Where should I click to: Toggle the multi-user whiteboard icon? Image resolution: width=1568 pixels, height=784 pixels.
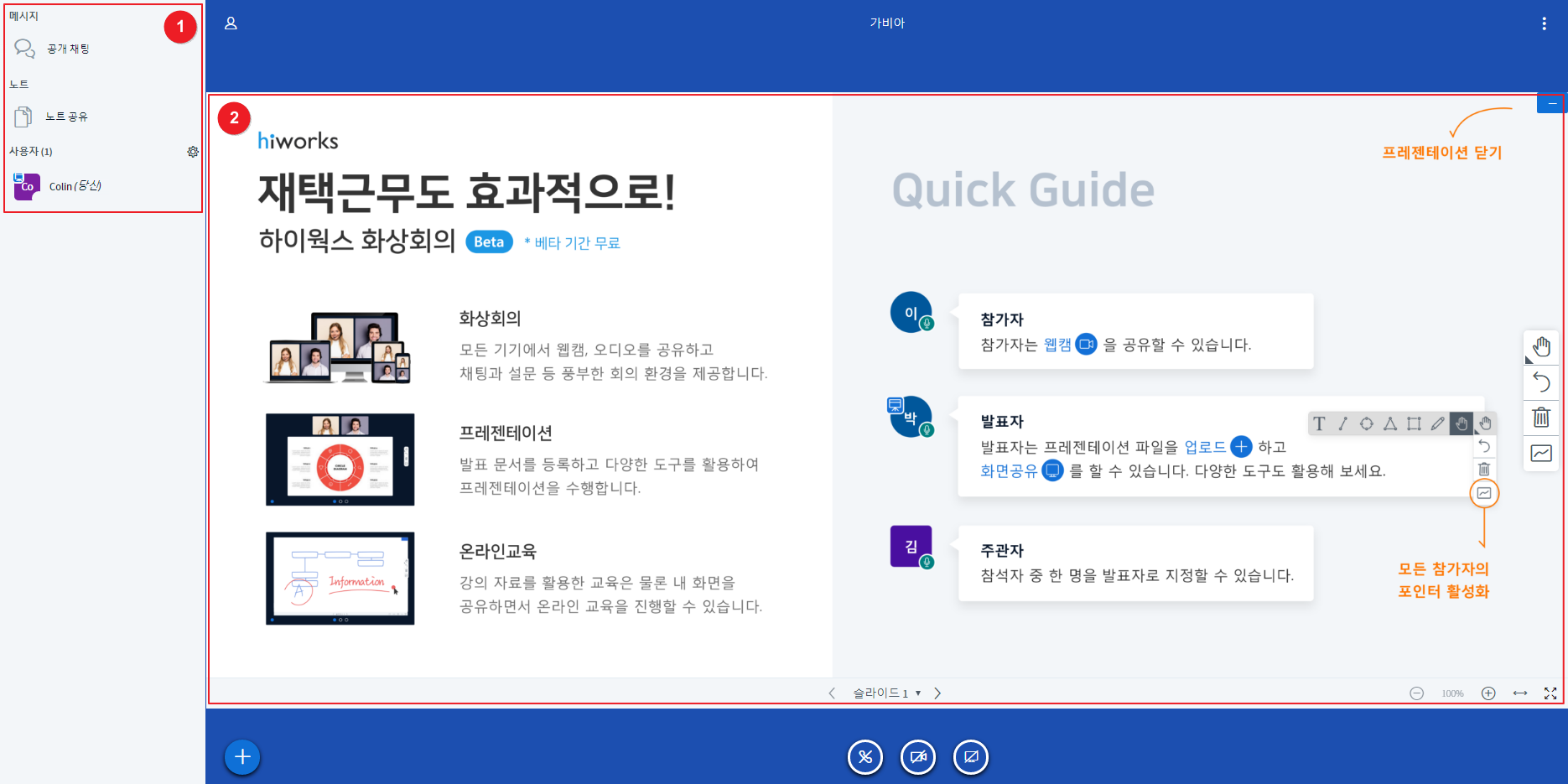click(x=1541, y=454)
